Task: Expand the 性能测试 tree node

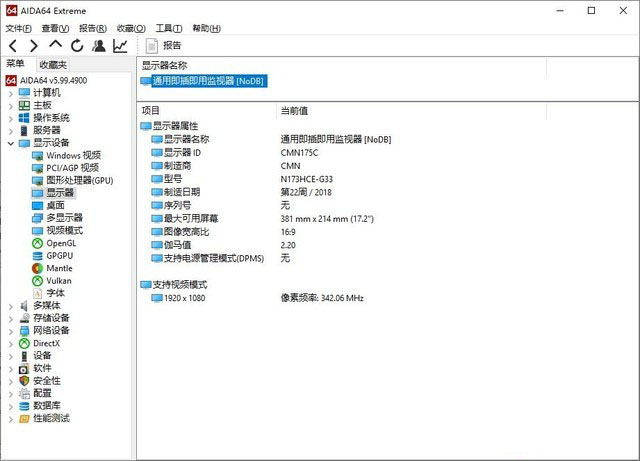Action: click(10, 419)
